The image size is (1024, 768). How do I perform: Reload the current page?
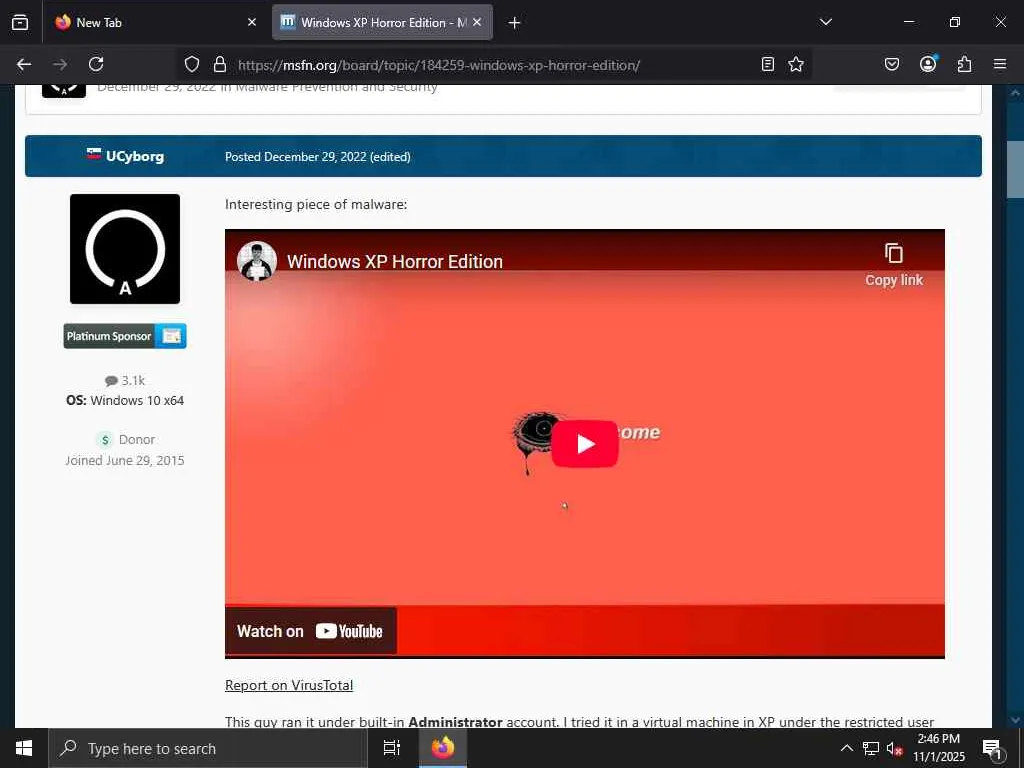click(x=96, y=64)
